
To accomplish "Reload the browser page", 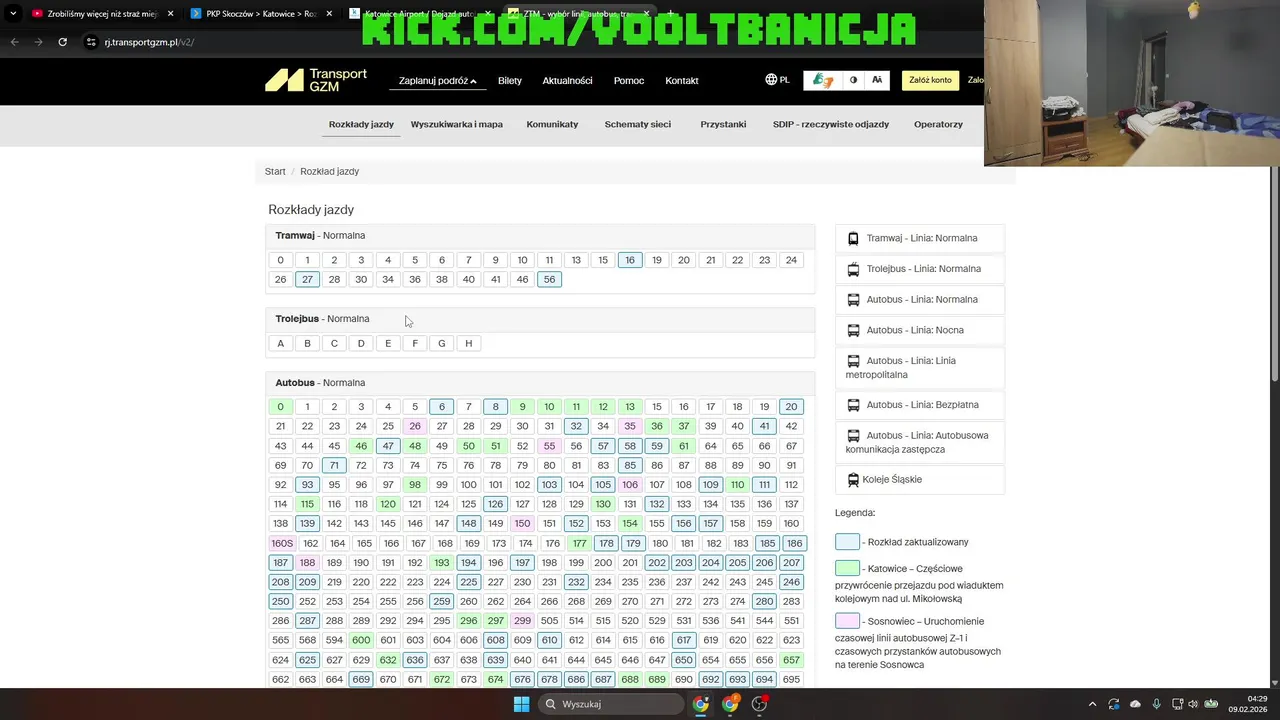I will 62,42.
